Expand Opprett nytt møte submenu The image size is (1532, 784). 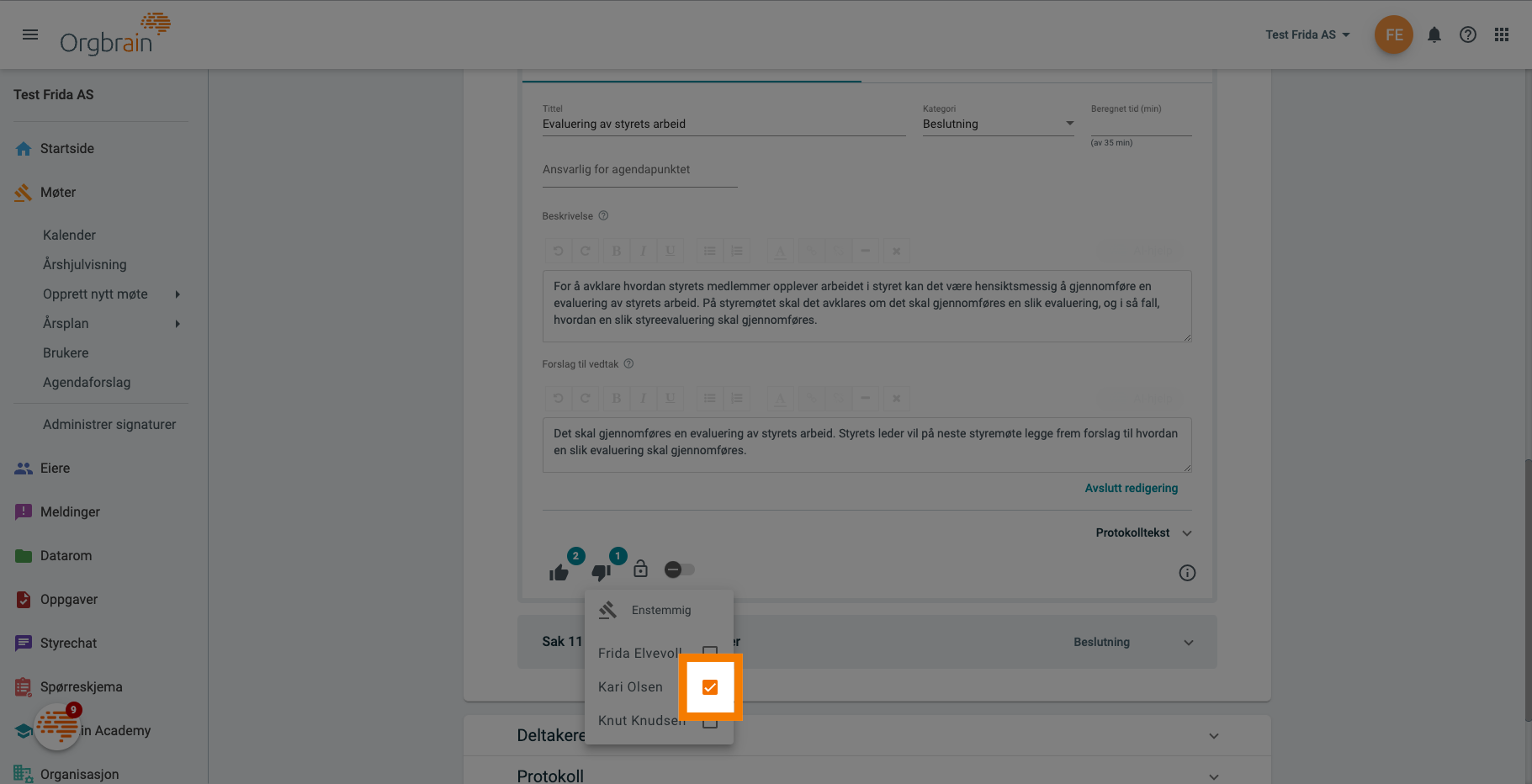[x=178, y=294]
